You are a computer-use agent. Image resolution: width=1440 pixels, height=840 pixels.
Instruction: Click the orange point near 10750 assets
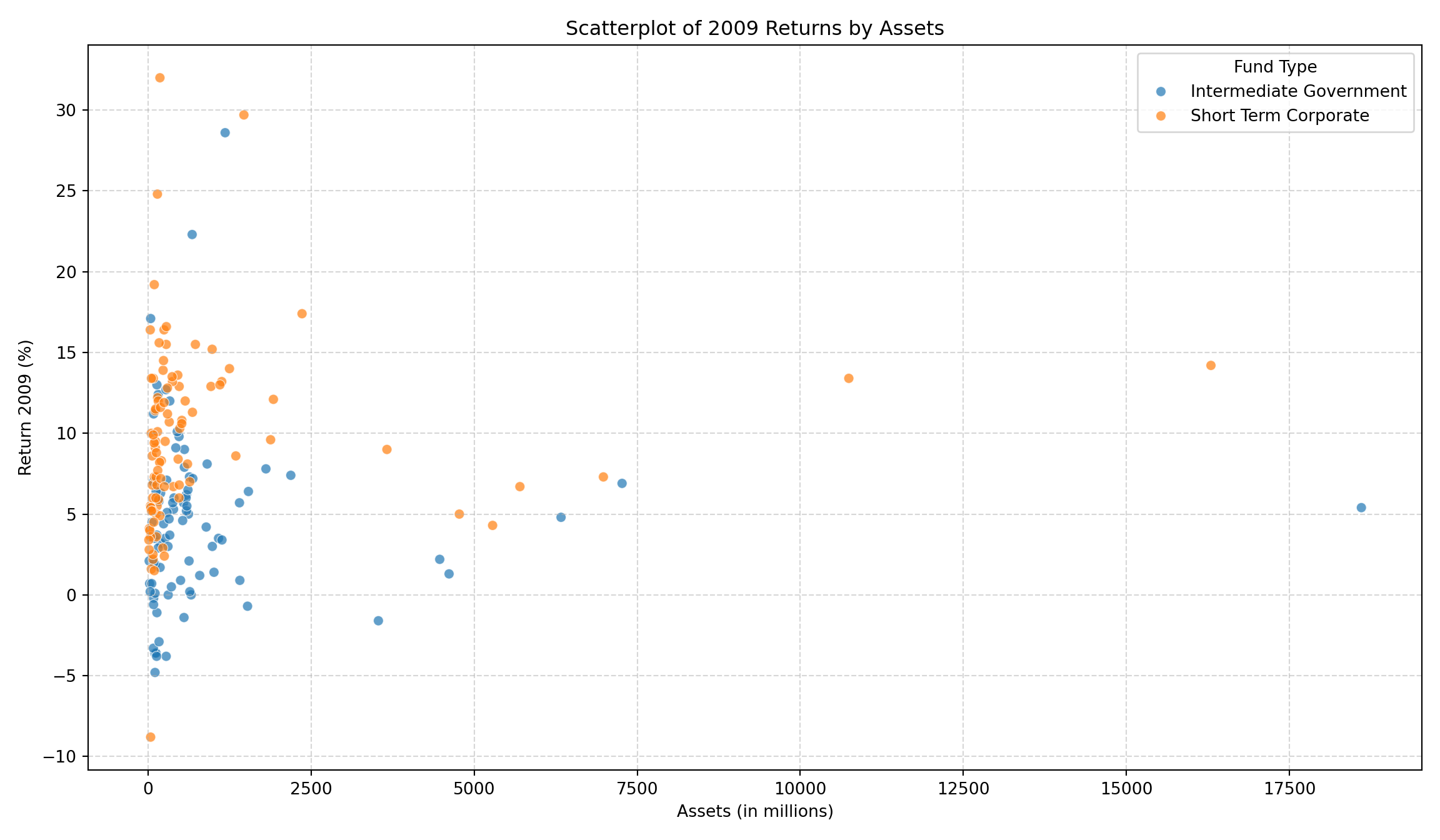(849, 378)
